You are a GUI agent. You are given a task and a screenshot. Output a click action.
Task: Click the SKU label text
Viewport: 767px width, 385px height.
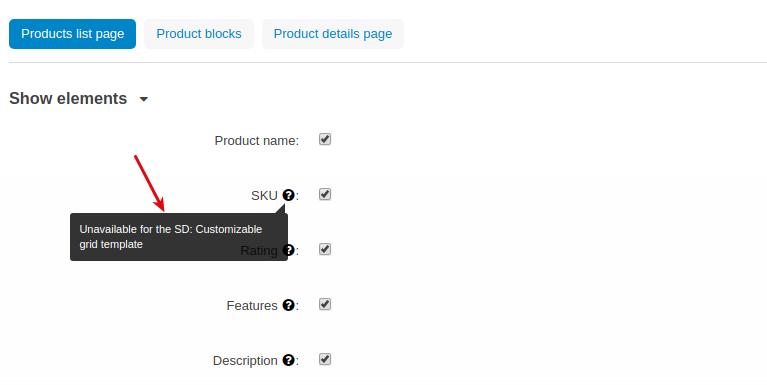264,196
